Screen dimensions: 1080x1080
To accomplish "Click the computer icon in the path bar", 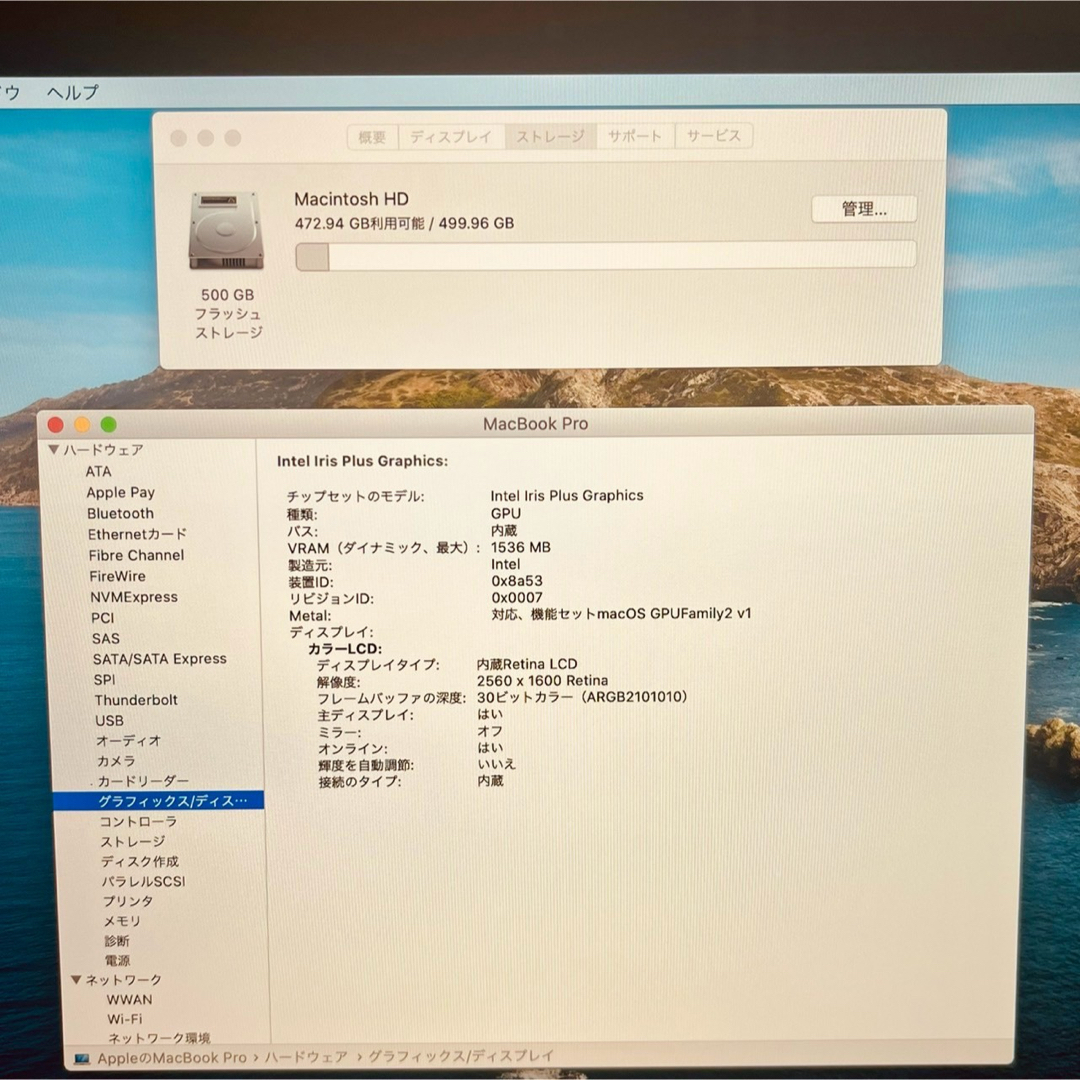I will [x=82, y=1059].
